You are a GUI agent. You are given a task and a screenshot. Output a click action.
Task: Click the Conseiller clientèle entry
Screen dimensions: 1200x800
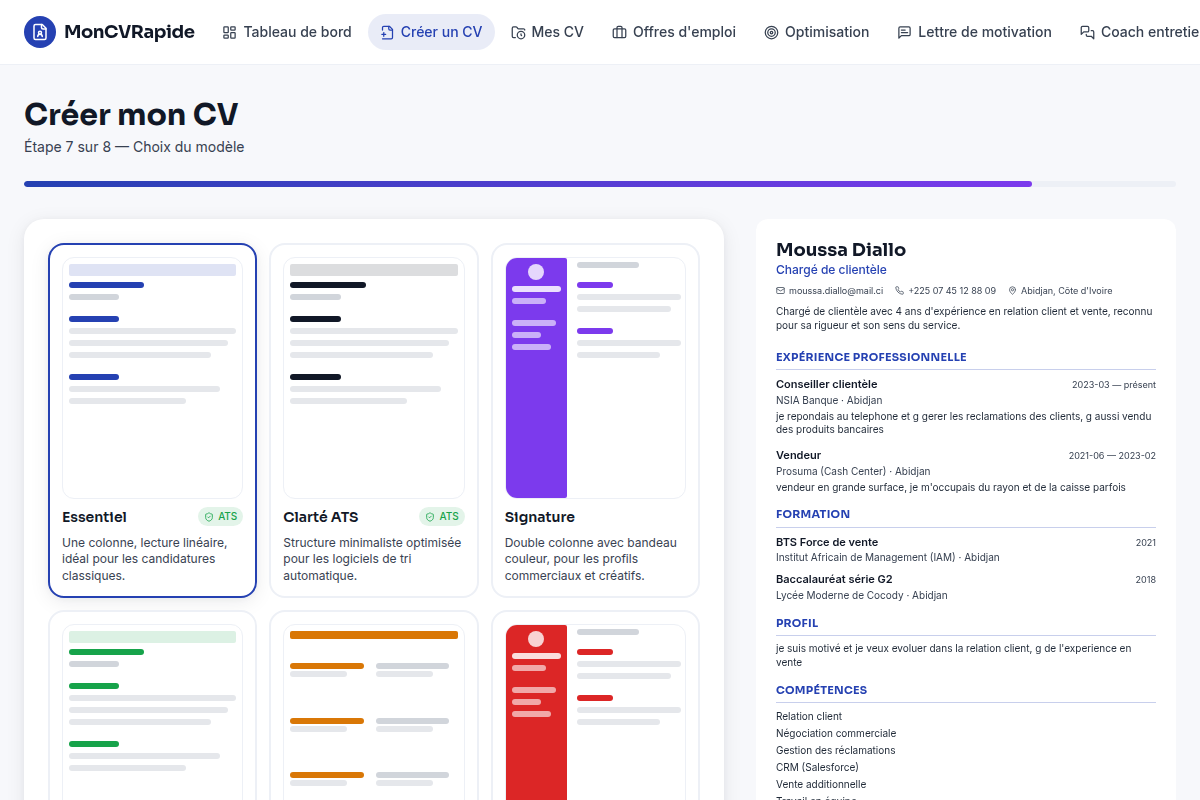tap(826, 384)
